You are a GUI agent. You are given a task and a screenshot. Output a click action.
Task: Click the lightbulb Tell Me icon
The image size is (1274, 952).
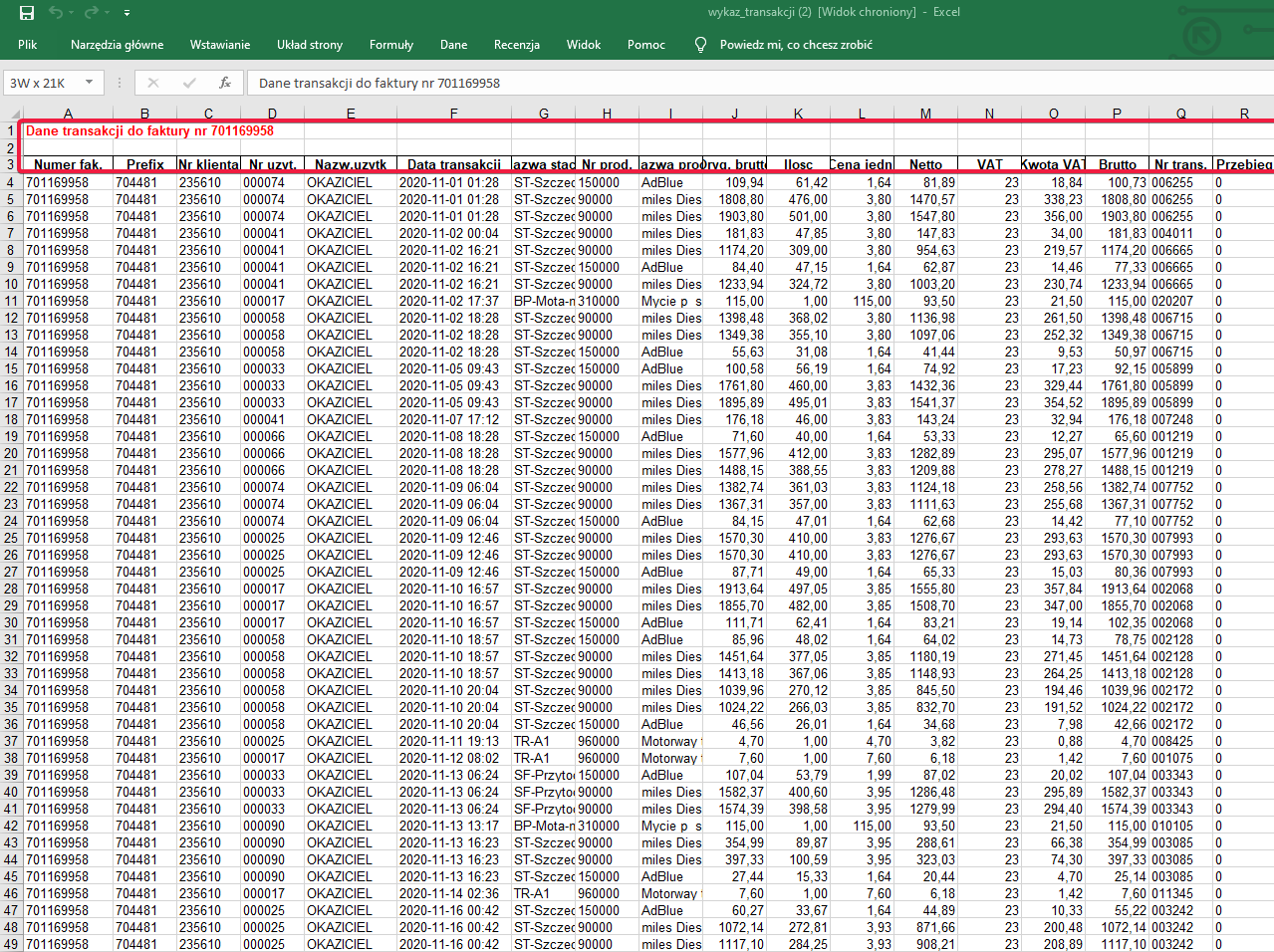pos(700,45)
